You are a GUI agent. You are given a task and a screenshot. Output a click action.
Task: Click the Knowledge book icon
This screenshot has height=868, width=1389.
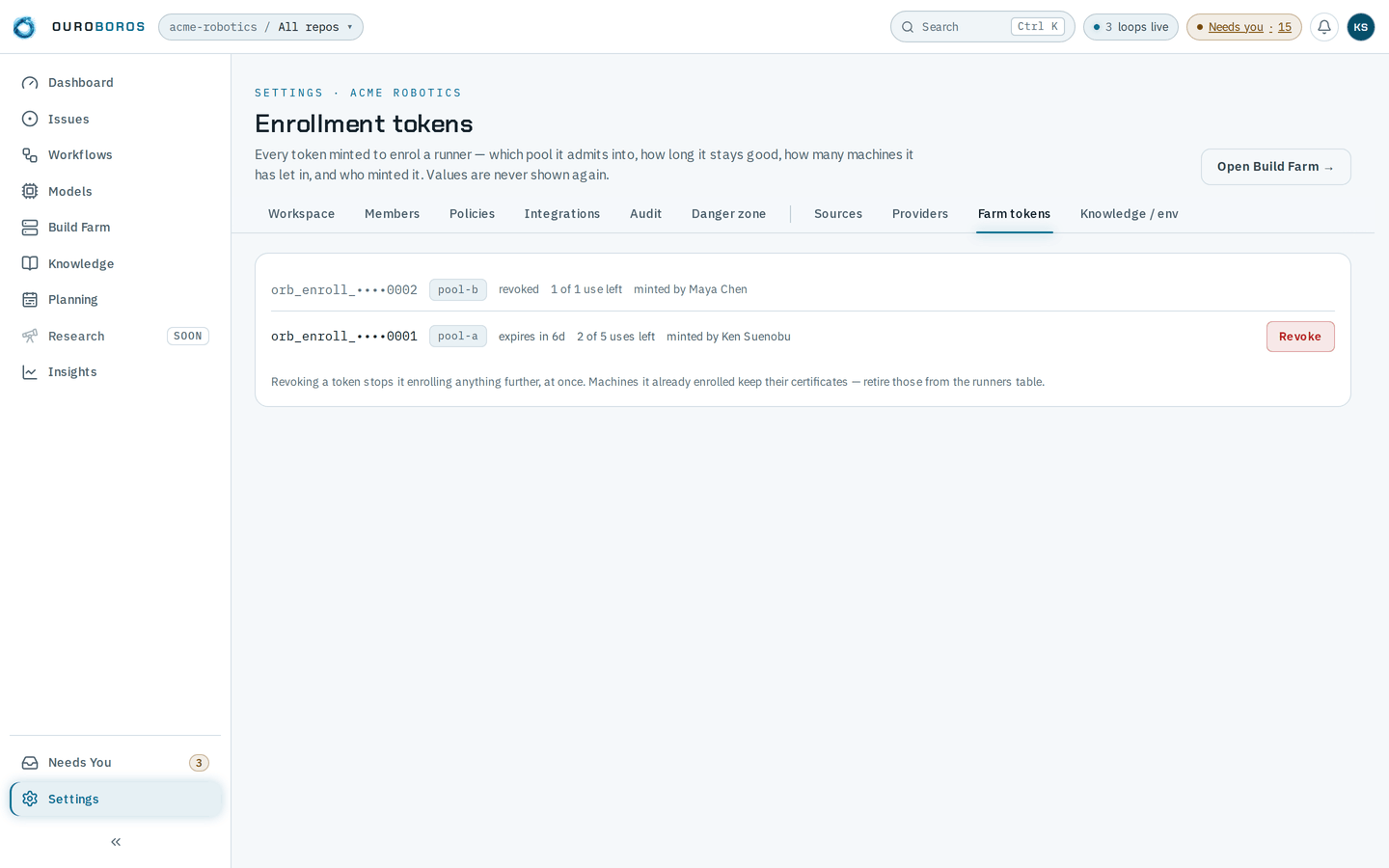(x=30, y=263)
